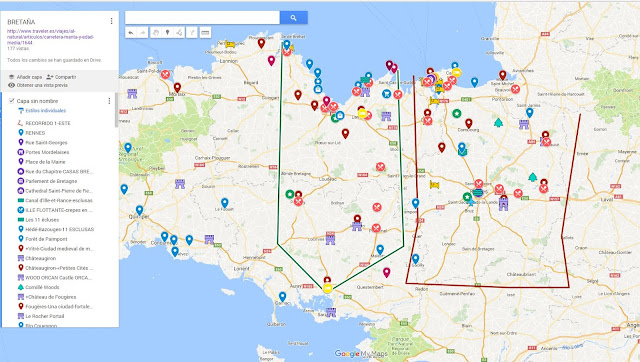
Task: Select Vitré-Ciudad medieval list entry
Action: tap(59, 249)
